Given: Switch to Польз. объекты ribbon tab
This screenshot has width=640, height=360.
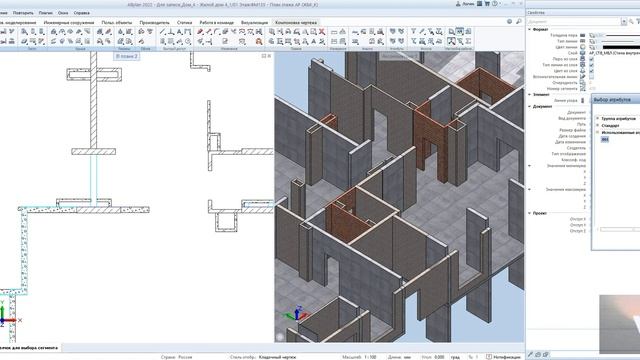Looking at the screenshot, I should (x=117, y=22).
